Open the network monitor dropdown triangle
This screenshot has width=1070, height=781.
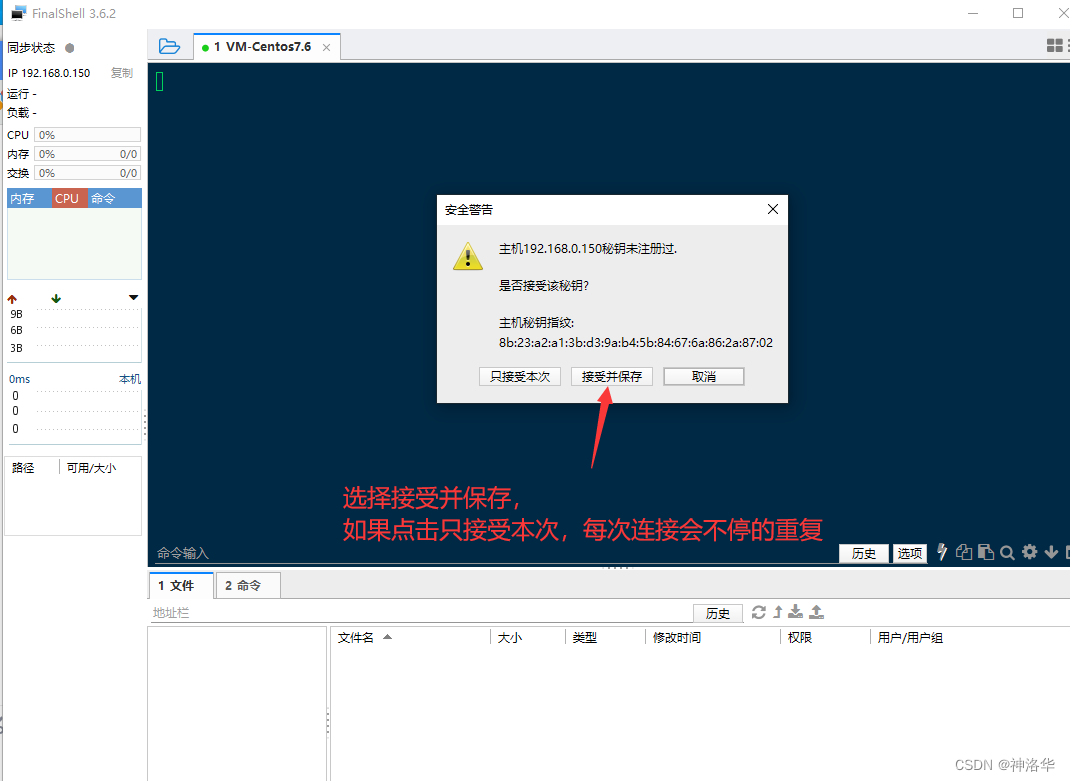click(x=133, y=297)
